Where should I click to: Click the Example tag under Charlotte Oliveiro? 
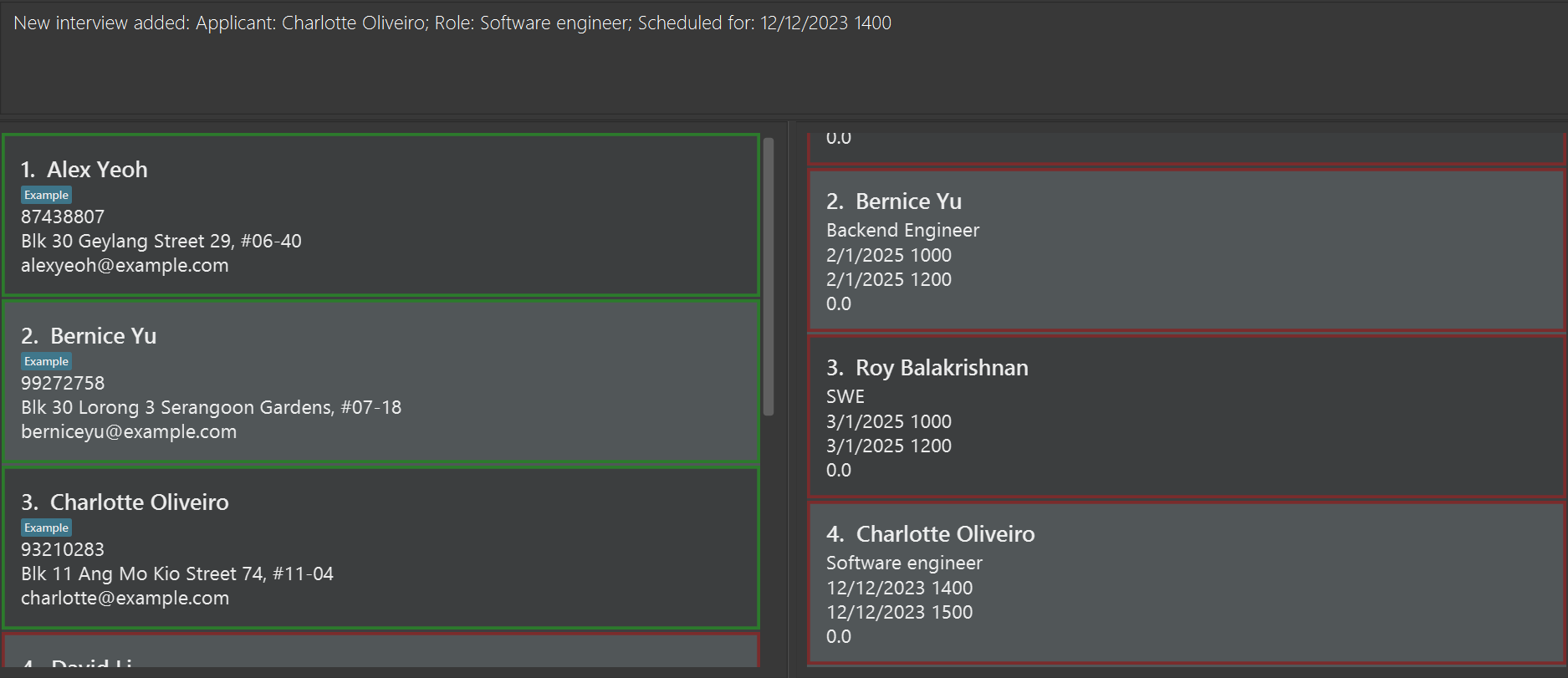pyautogui.click(x=46, y=528)
